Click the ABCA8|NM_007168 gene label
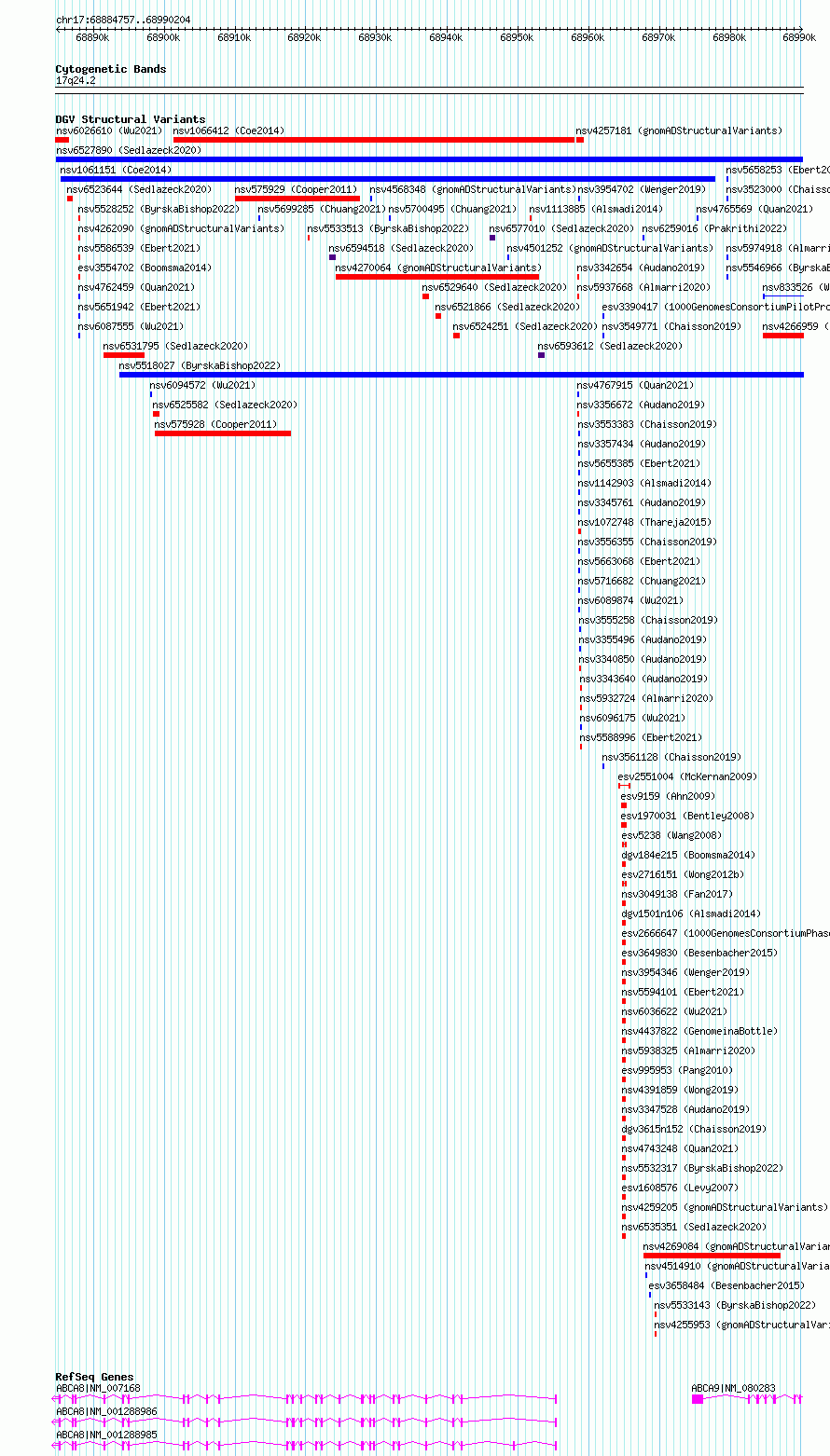Viewport: 830px width, 1456px height. pos(98,1388)
